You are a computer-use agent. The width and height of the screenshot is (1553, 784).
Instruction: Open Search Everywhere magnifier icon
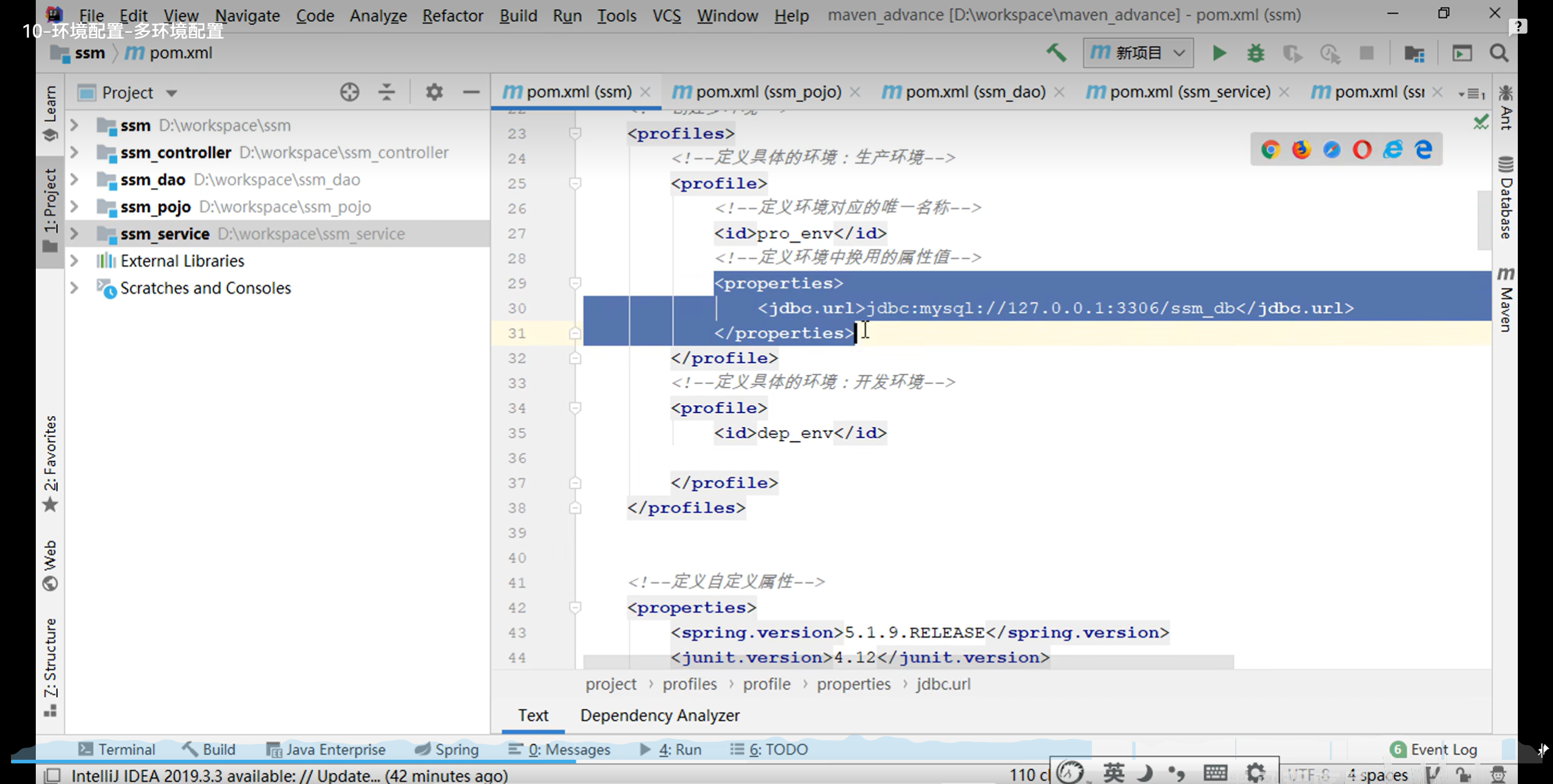click(1499, 53)
